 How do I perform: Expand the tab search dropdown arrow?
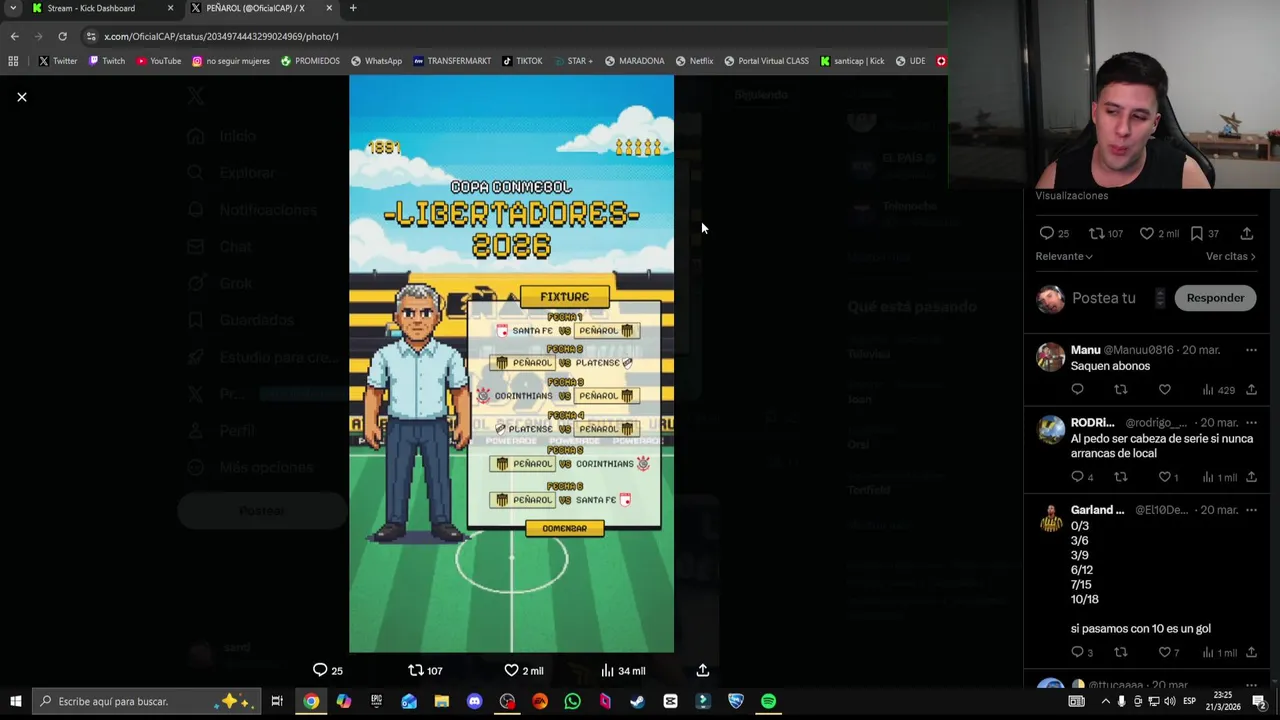13,8
